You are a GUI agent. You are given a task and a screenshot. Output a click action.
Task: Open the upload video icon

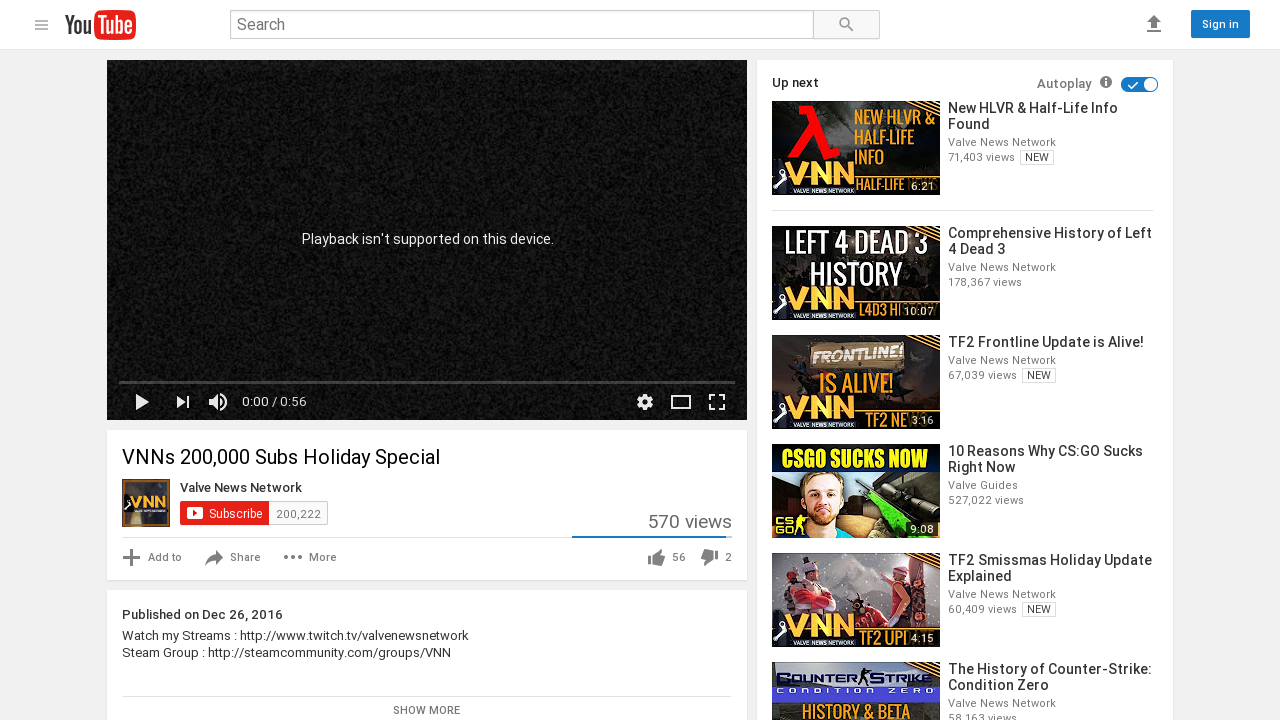tap(1154, 24)
